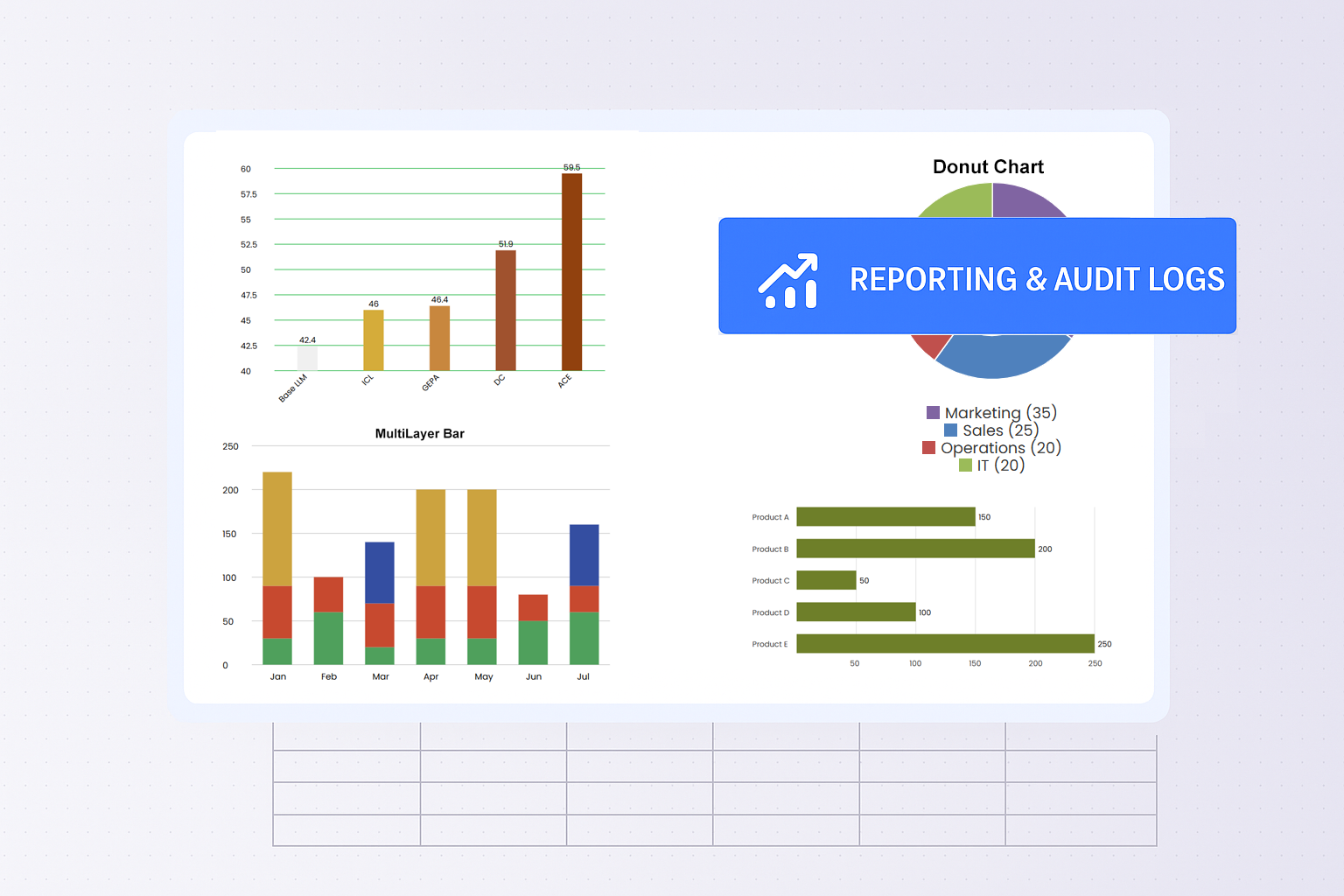Select the DC bar labeled 51.9

click(x=506, y=310)
